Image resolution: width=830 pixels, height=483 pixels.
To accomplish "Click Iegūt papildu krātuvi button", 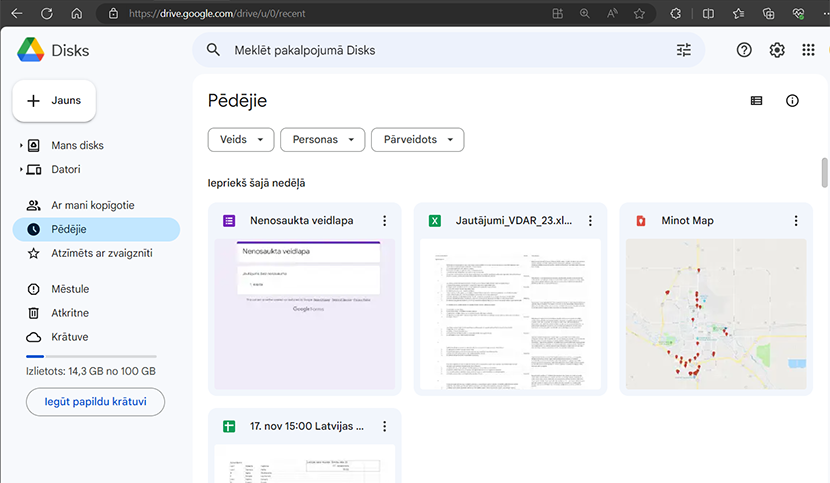I will (x=95, y=402).
